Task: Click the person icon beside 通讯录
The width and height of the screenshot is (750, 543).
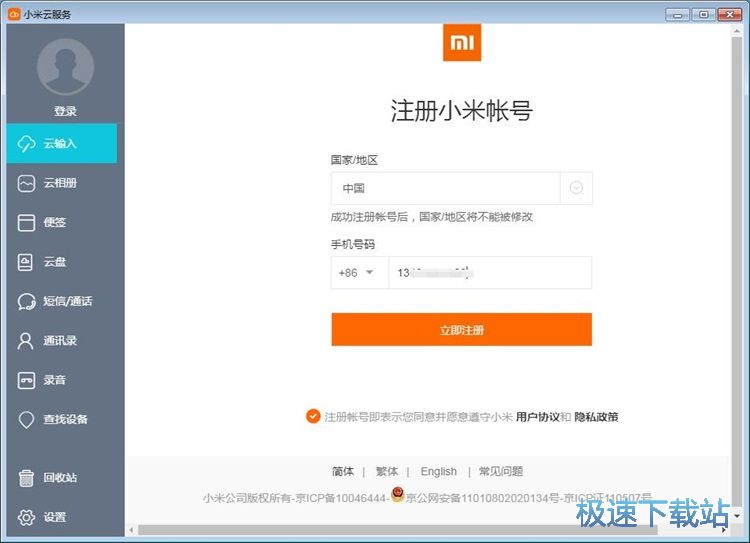Action: pos(25,341)
